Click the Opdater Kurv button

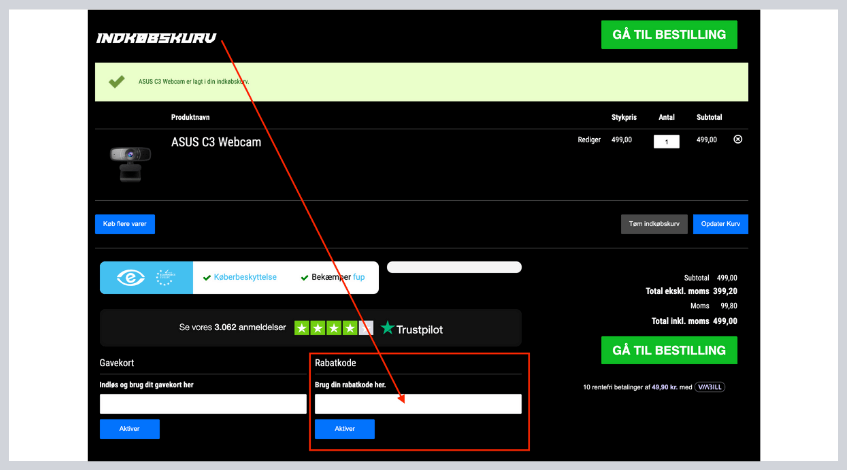(x=720, y=224)
